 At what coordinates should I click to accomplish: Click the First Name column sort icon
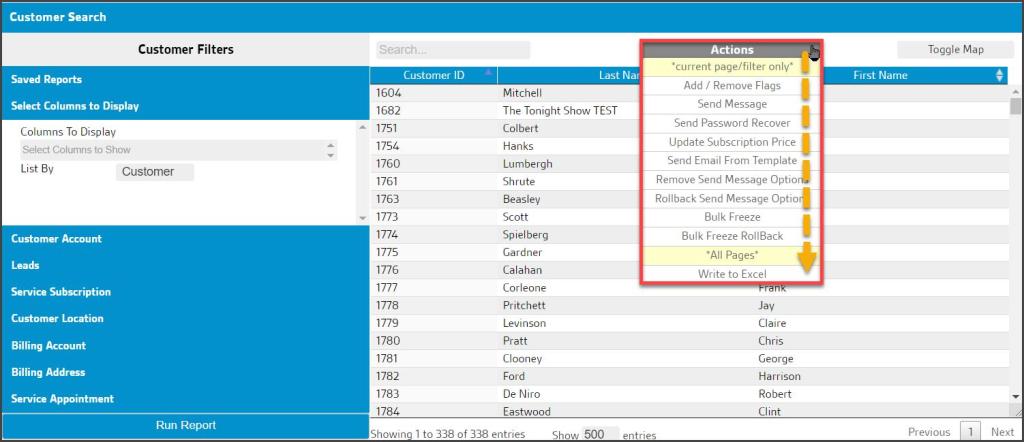[x=999, y=76]
